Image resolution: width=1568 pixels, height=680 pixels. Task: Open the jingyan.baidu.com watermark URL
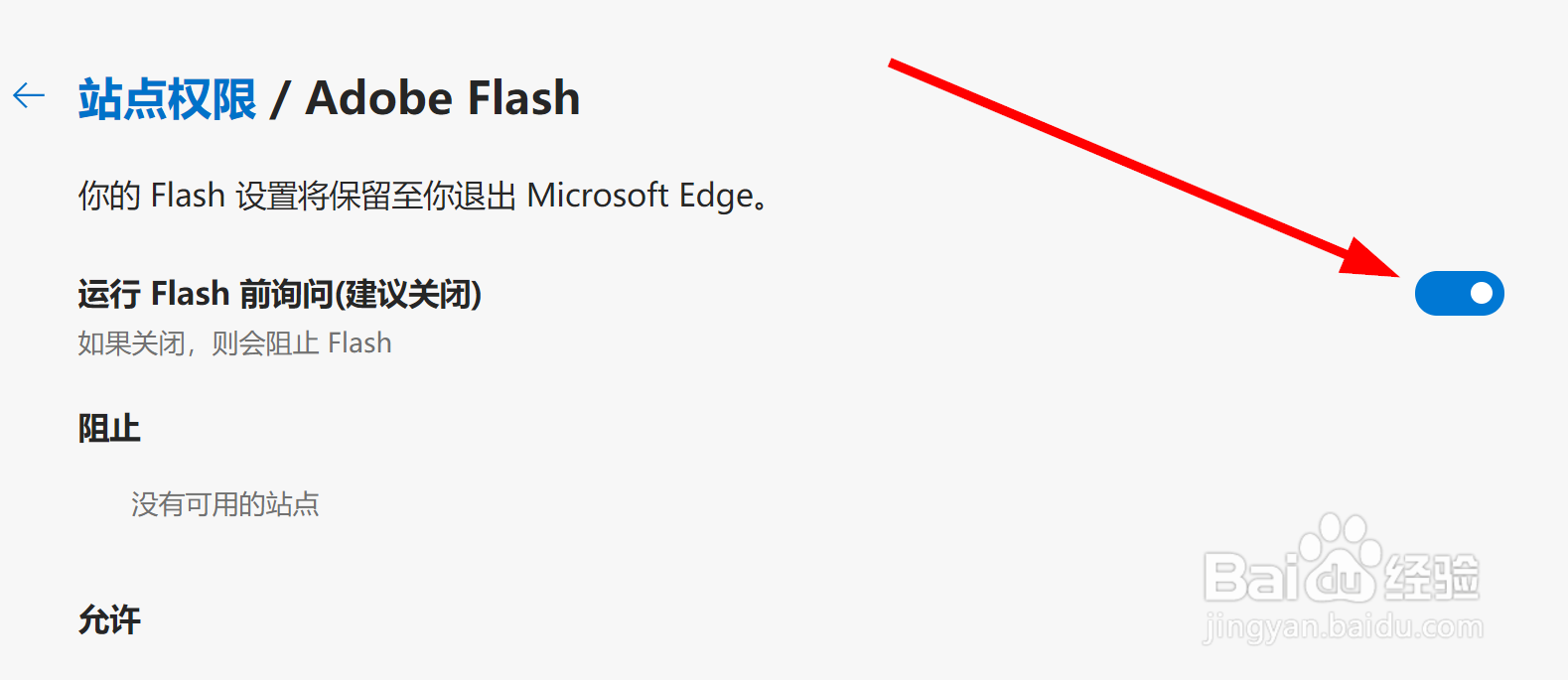click(1343, 626)
